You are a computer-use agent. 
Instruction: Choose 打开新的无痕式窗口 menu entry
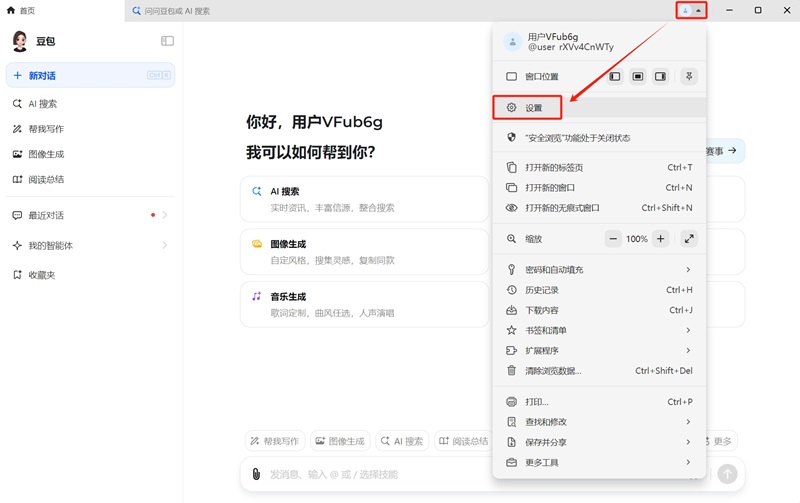click(599, 208)
